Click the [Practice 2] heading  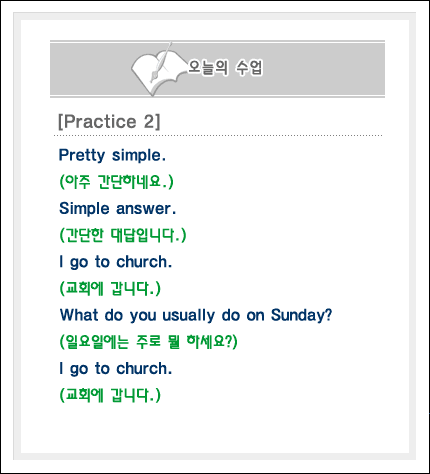(109, 121)
